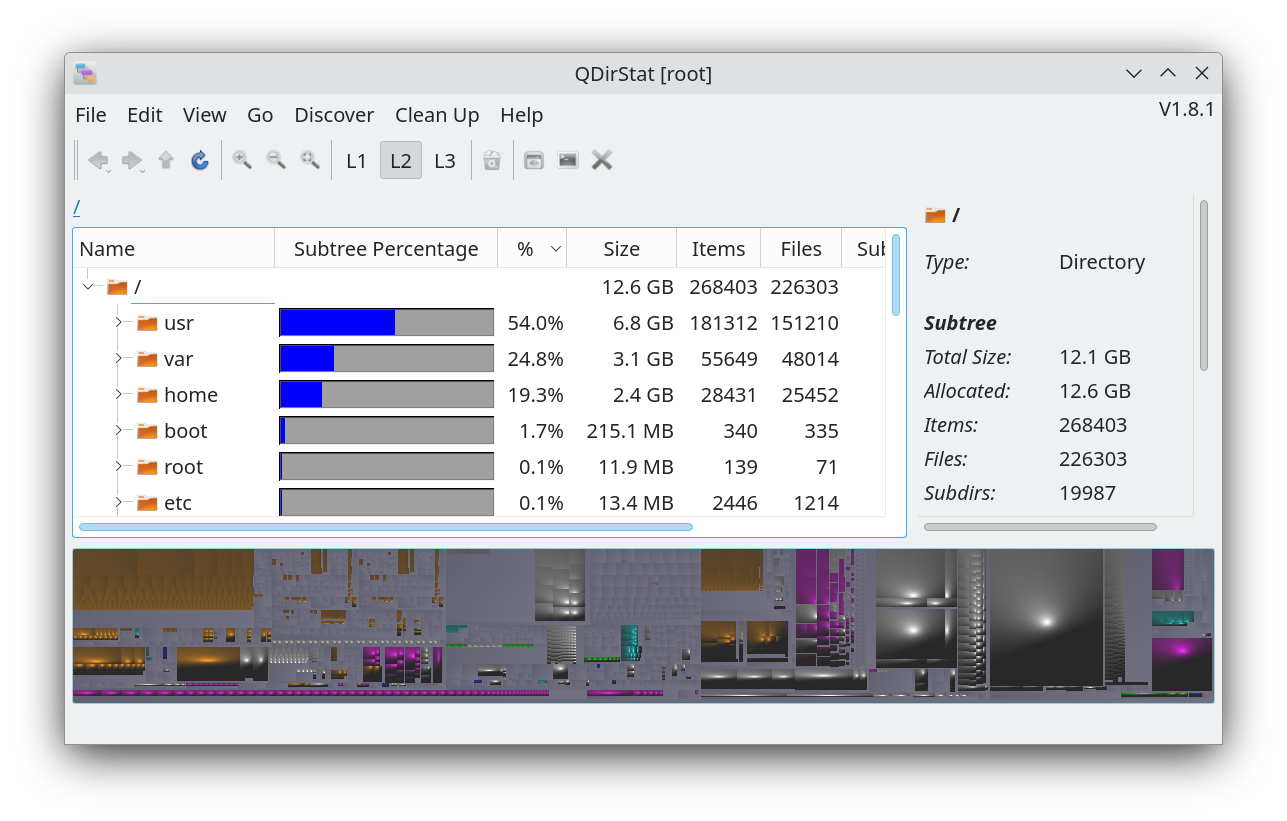Click the home subtree percentage bar
The height and width of the screenshot is (821, 1287).
386,394
